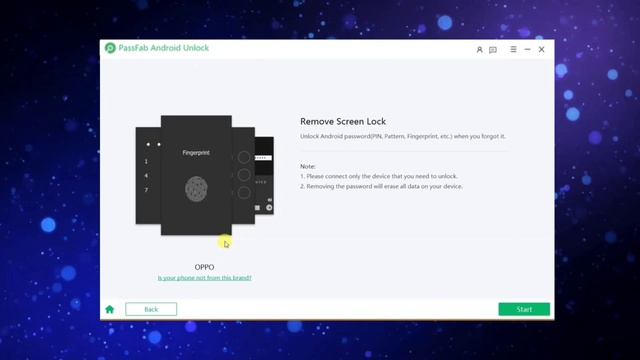Click note about erasing all data
640x360 pixels.
[x=381, y=186]
